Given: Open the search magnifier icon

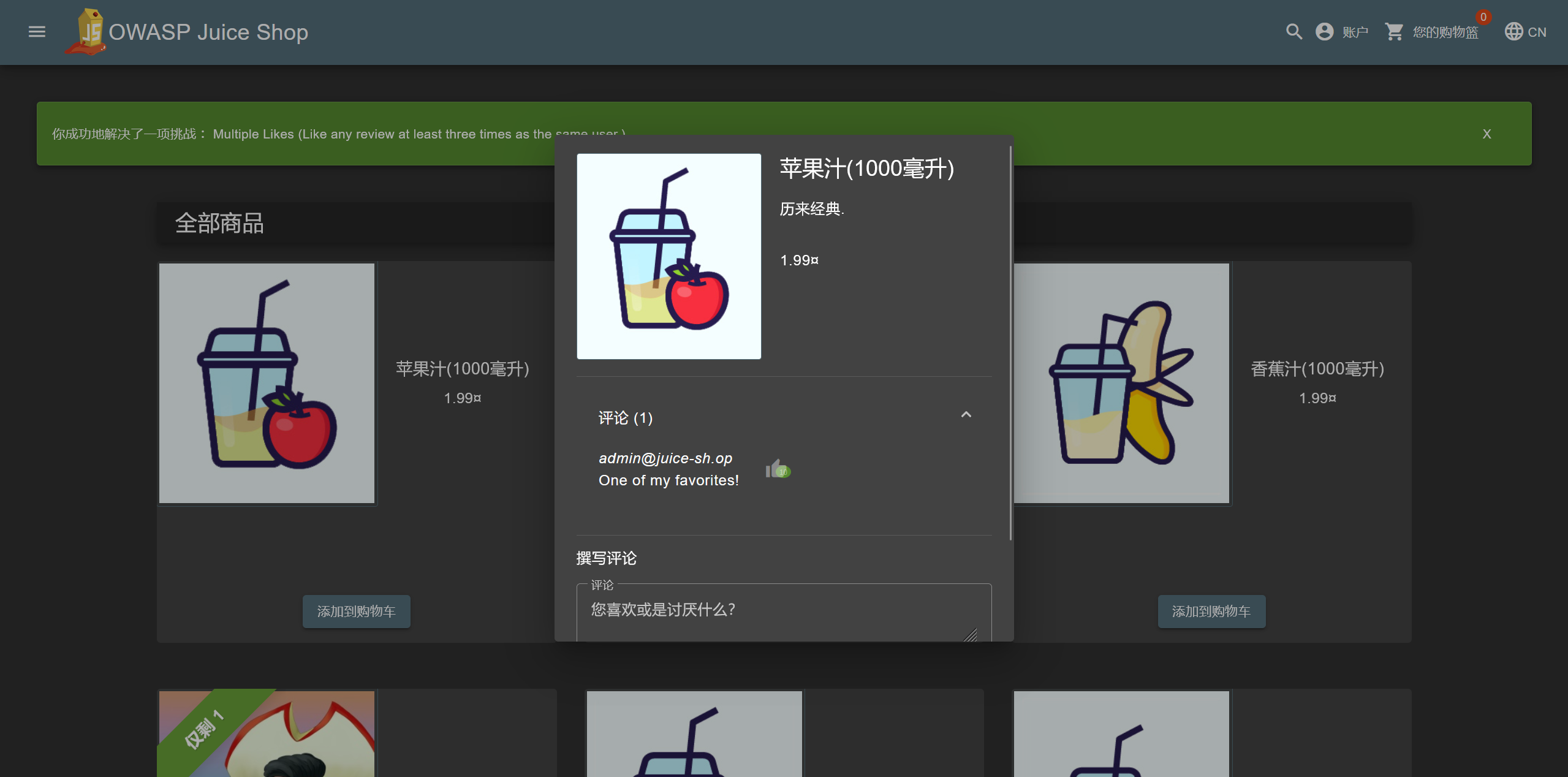Looking at the screenshot, I should pos(1293,32).
